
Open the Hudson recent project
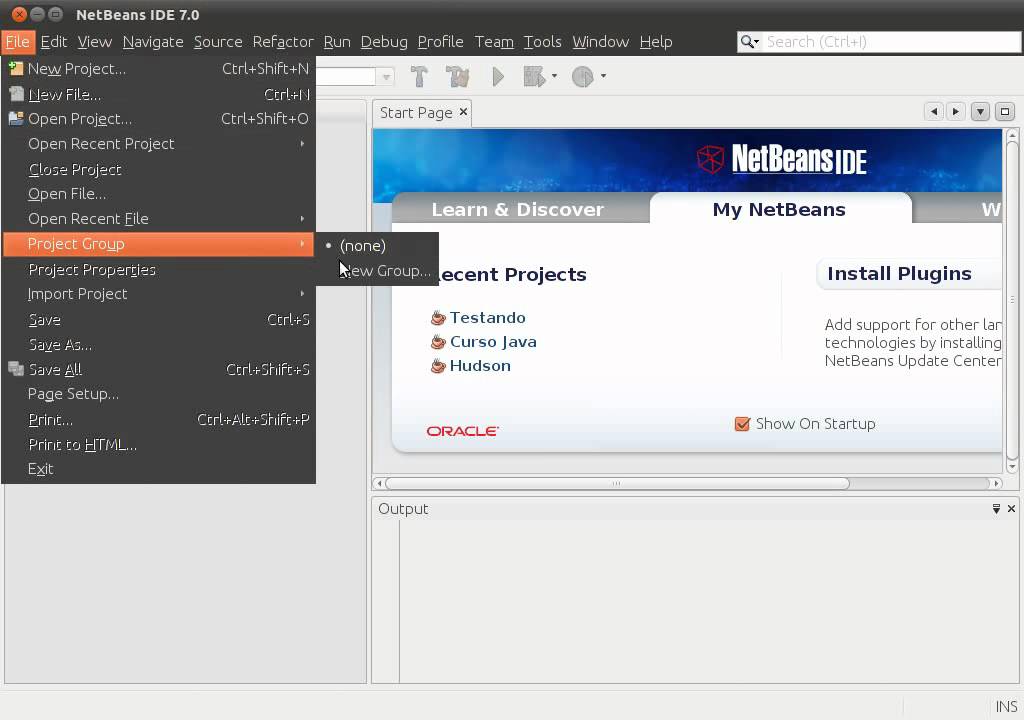point(480,366)
